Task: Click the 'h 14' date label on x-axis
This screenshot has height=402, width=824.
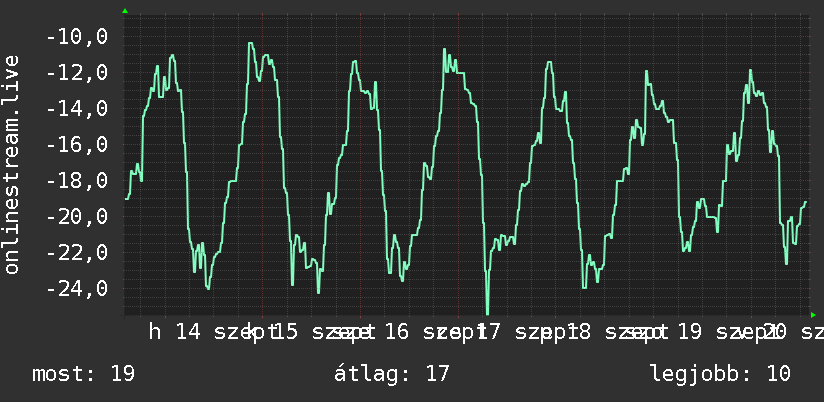Action: click(174, 332)
